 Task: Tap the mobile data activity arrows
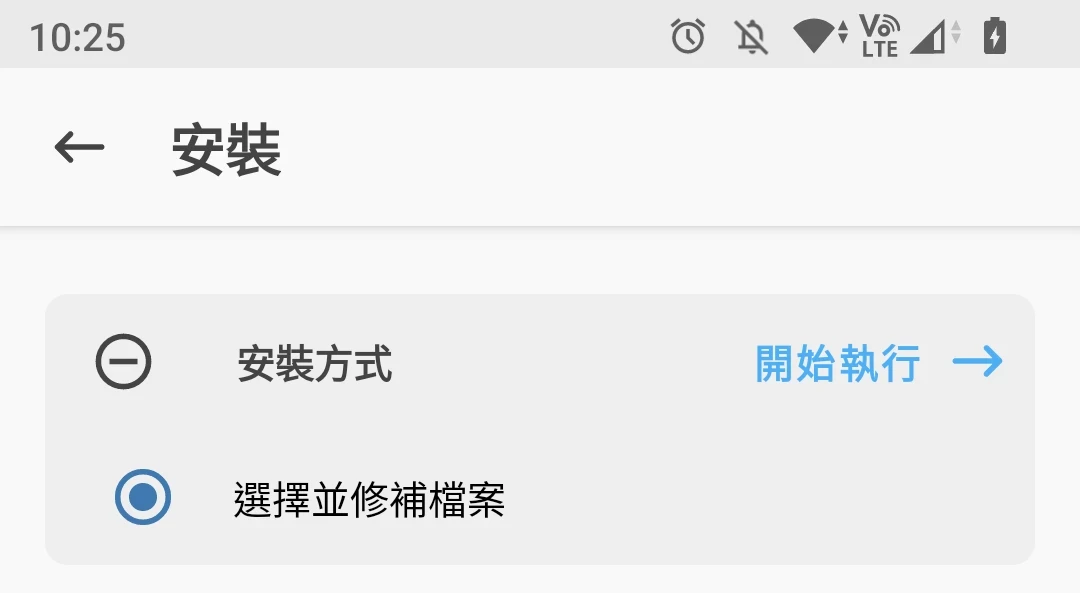click(955, 32)
